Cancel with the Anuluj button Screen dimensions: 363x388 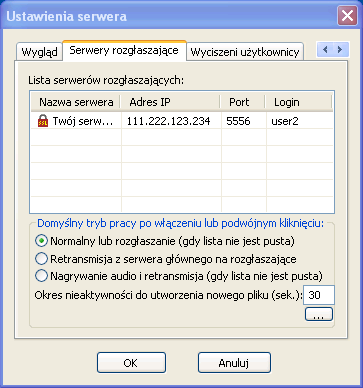234,363
